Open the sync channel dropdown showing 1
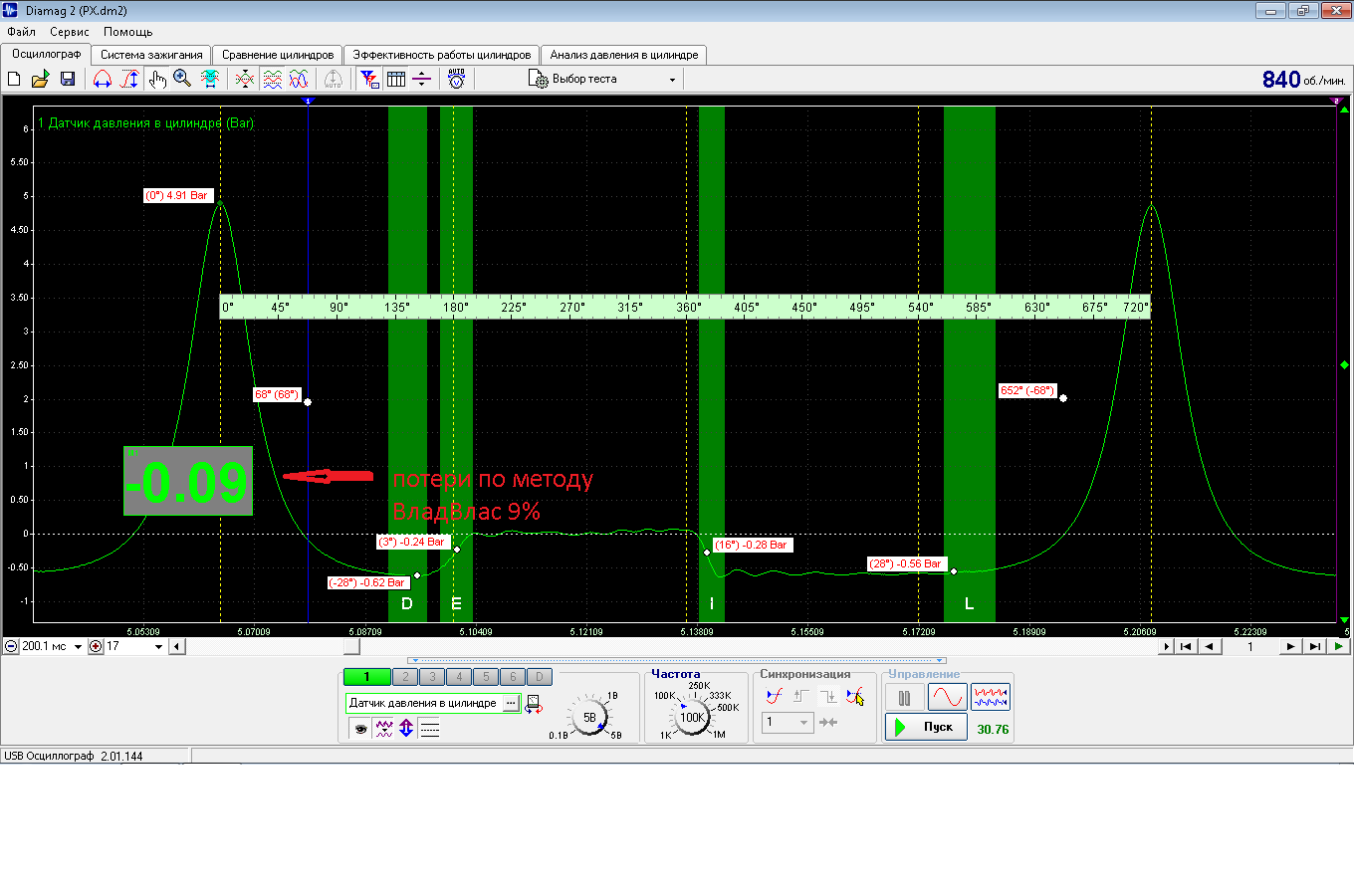This screenshot has width=1354, height=896. pyautogui.click(x=788, y=723)
